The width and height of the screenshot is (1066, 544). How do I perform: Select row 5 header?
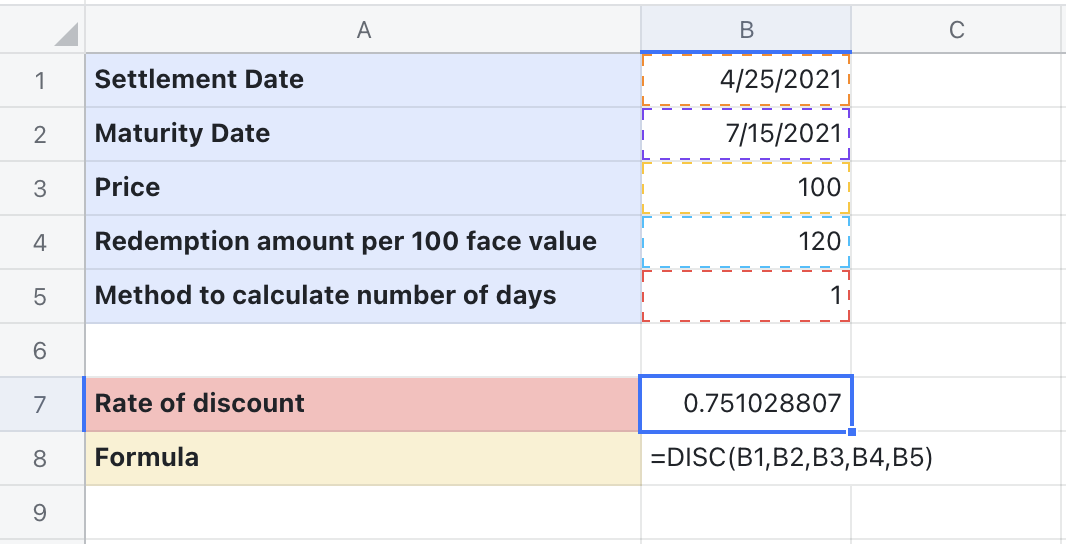tap(42, 296)
